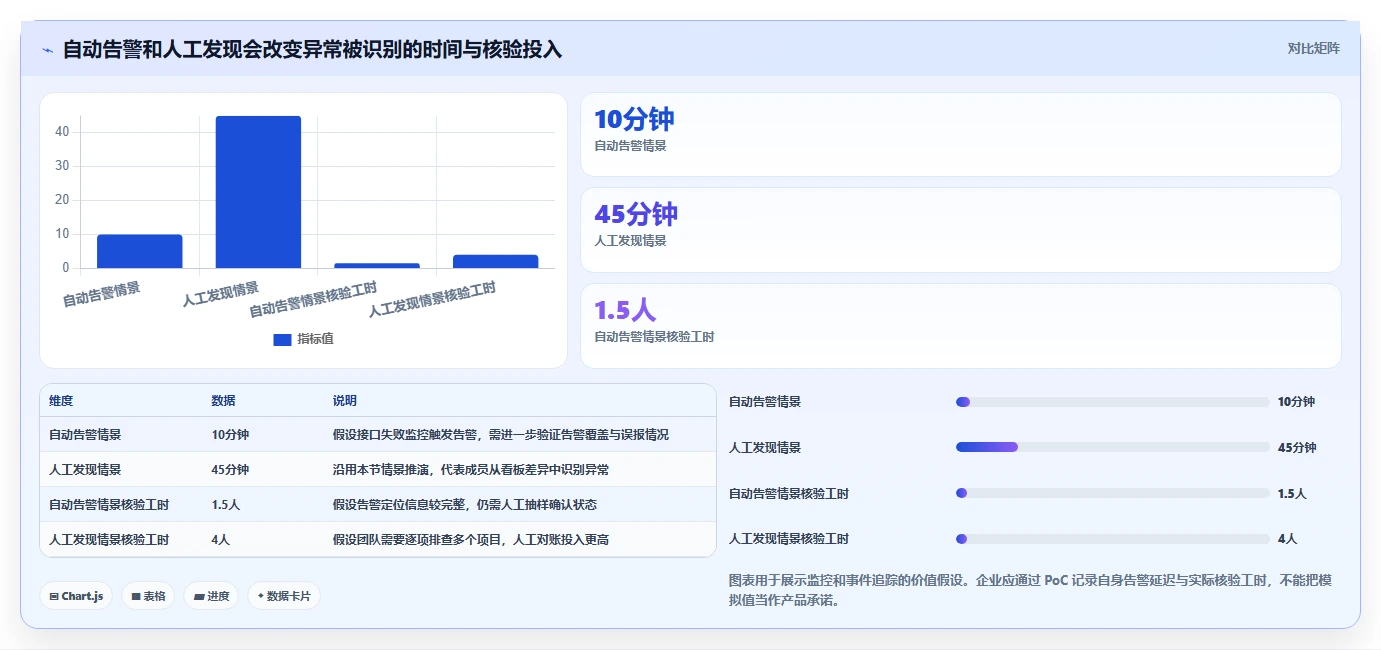Click the 1.5人 value in table
1381x650 pixels.
pyautogui.click(x=225, y=505)
